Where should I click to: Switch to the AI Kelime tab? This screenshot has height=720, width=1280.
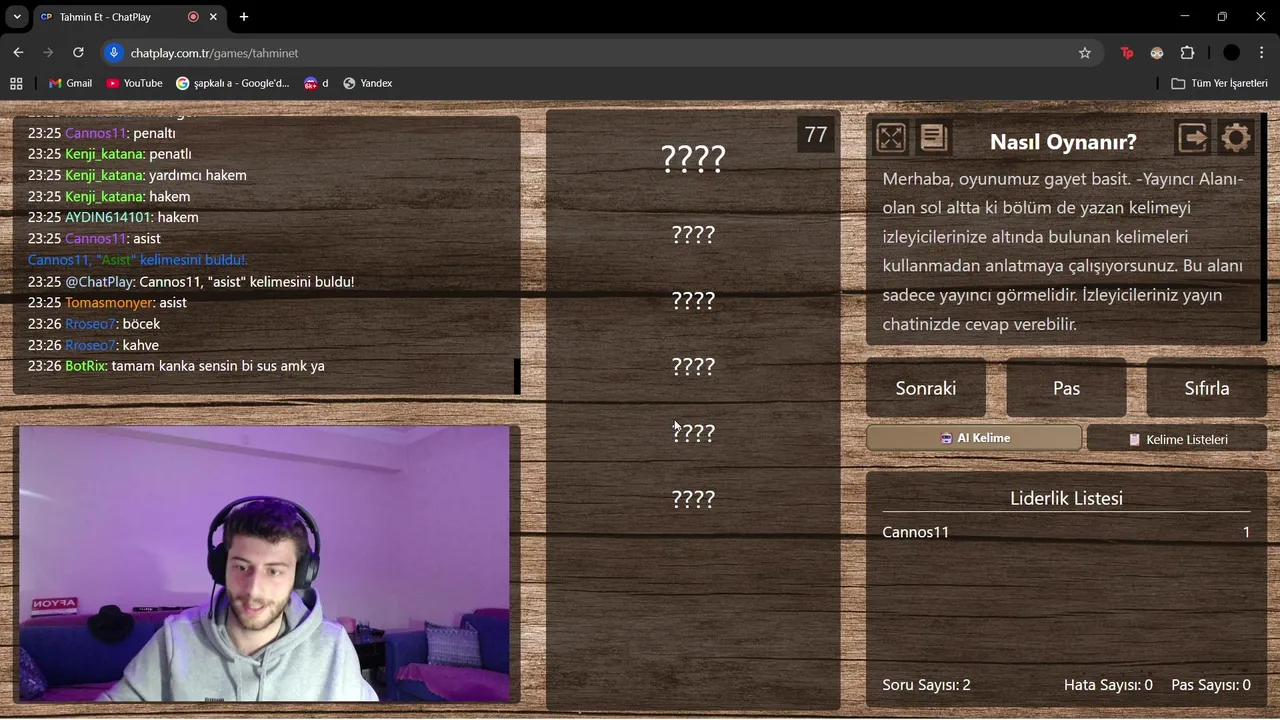(x=974, y=438)
